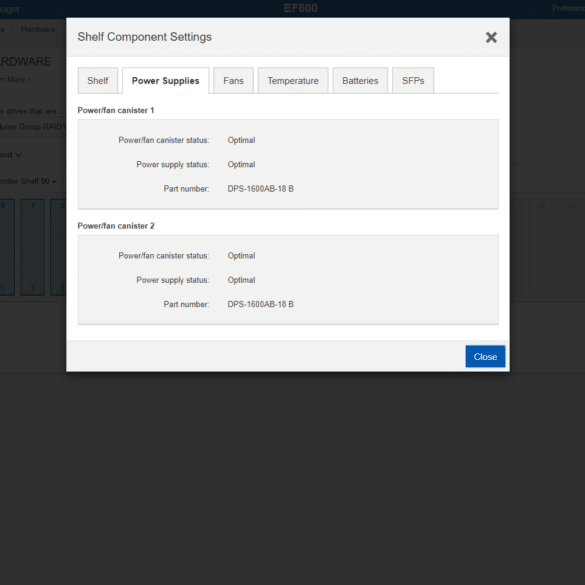Click canister 1 Power/fan canister status Optimal value

coord(241,140)
